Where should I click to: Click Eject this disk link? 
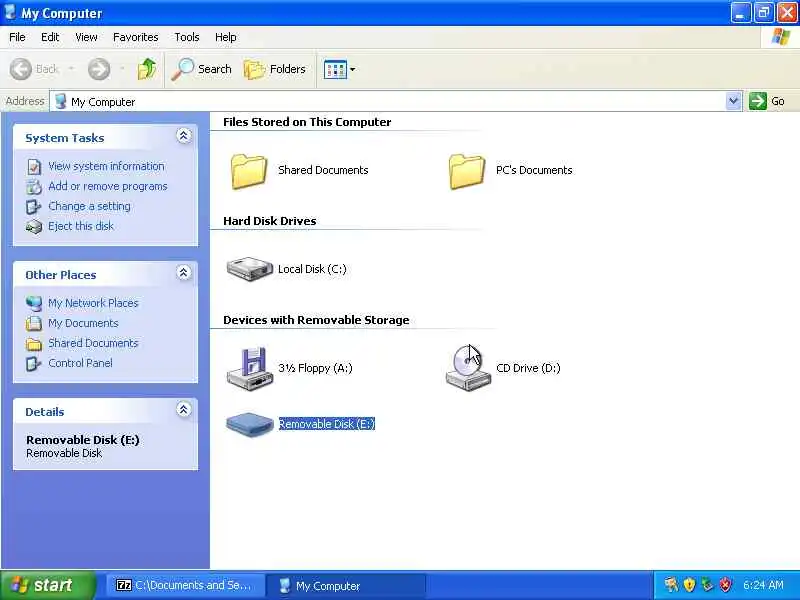click(x=81, y=226)
